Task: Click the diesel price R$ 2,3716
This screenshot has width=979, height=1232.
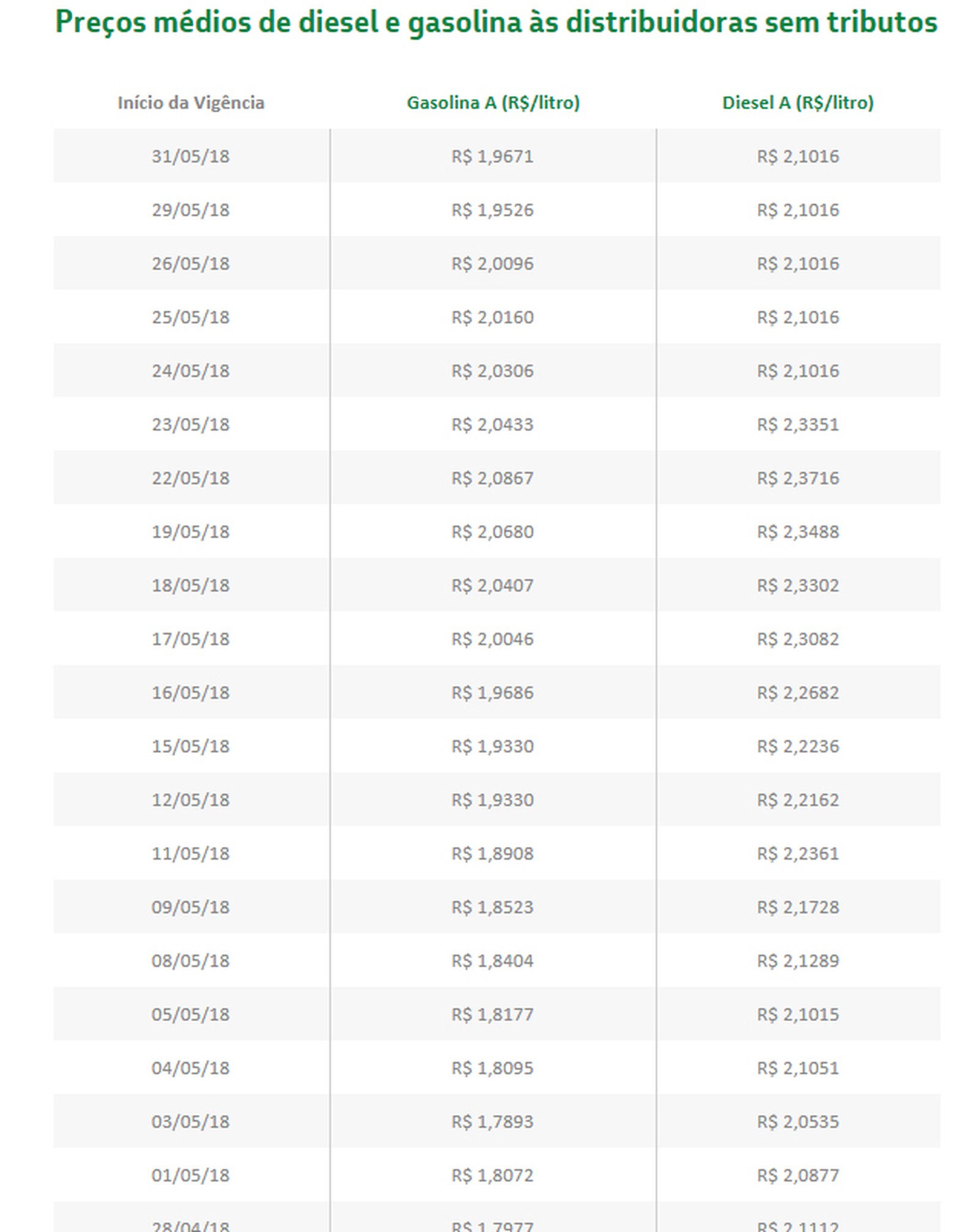Action: point(798,478)
